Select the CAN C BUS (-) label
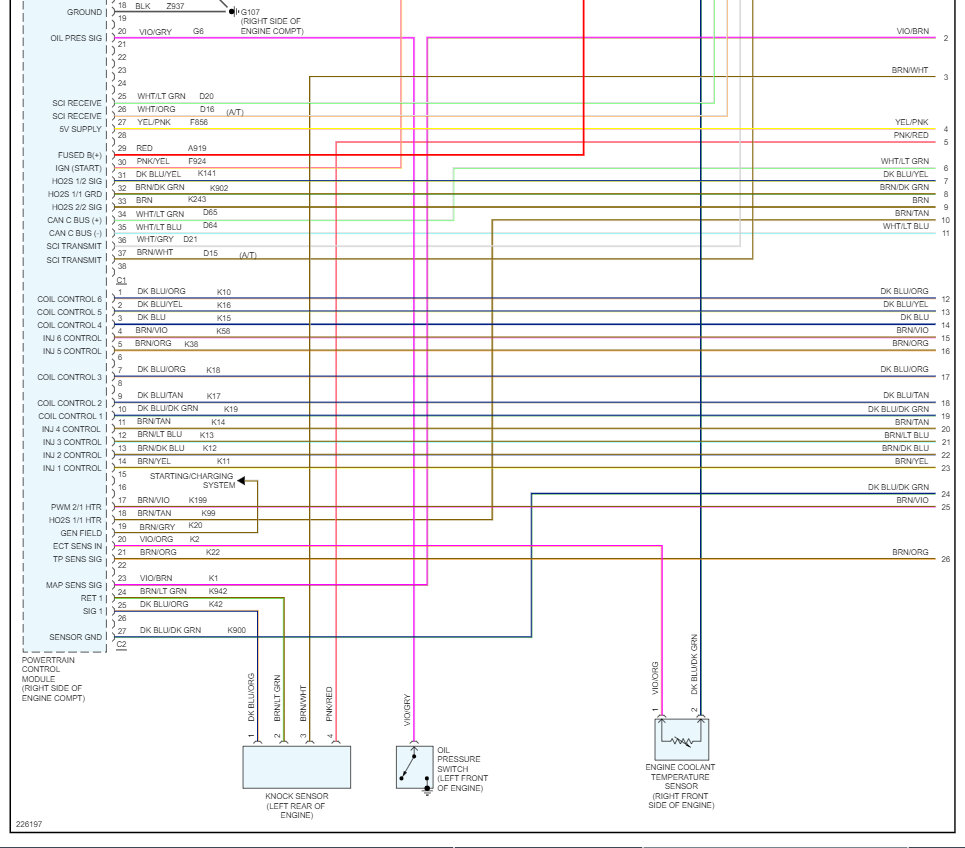Image resolution: width=965 pixels, height=848 pixels. pos(75,233)
